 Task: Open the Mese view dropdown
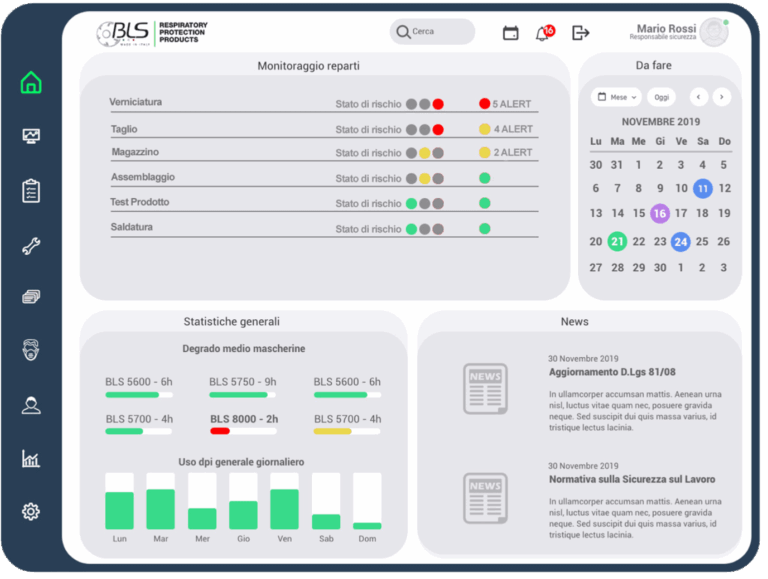617,97
